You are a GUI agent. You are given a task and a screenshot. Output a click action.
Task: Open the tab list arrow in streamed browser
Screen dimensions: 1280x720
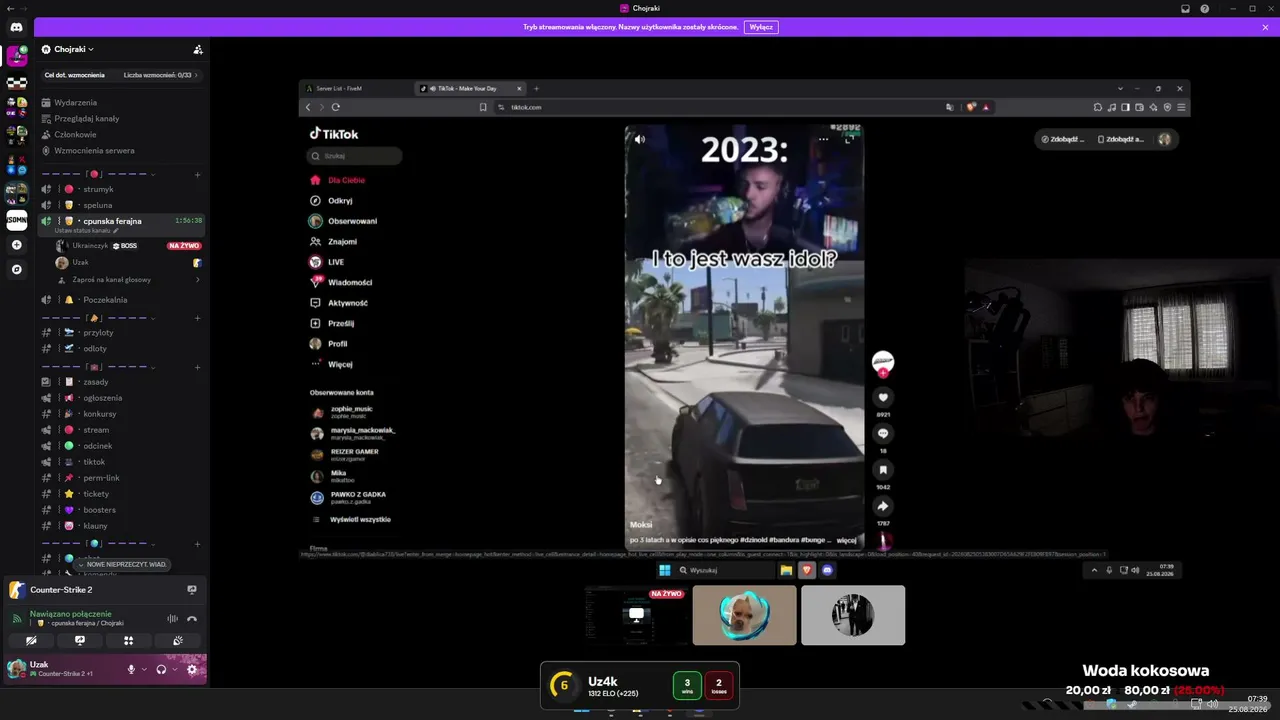click(1120, 88)
